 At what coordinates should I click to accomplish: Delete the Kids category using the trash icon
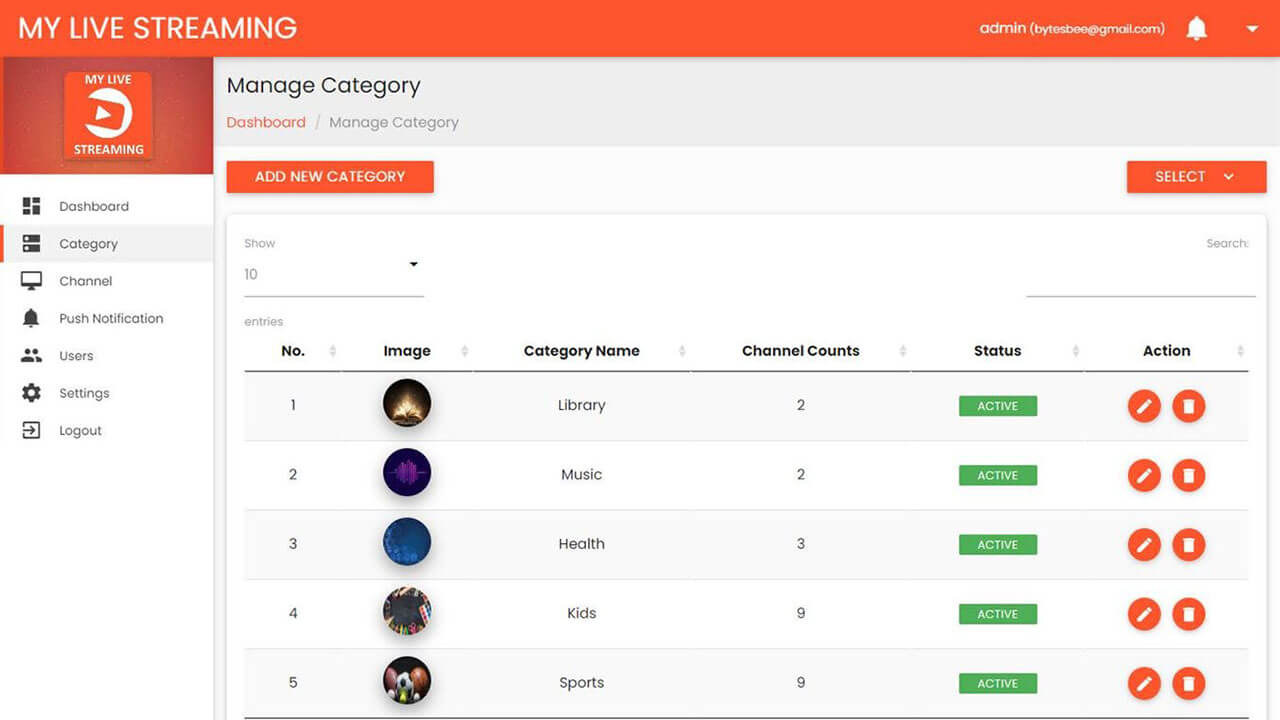point(1189,614)
